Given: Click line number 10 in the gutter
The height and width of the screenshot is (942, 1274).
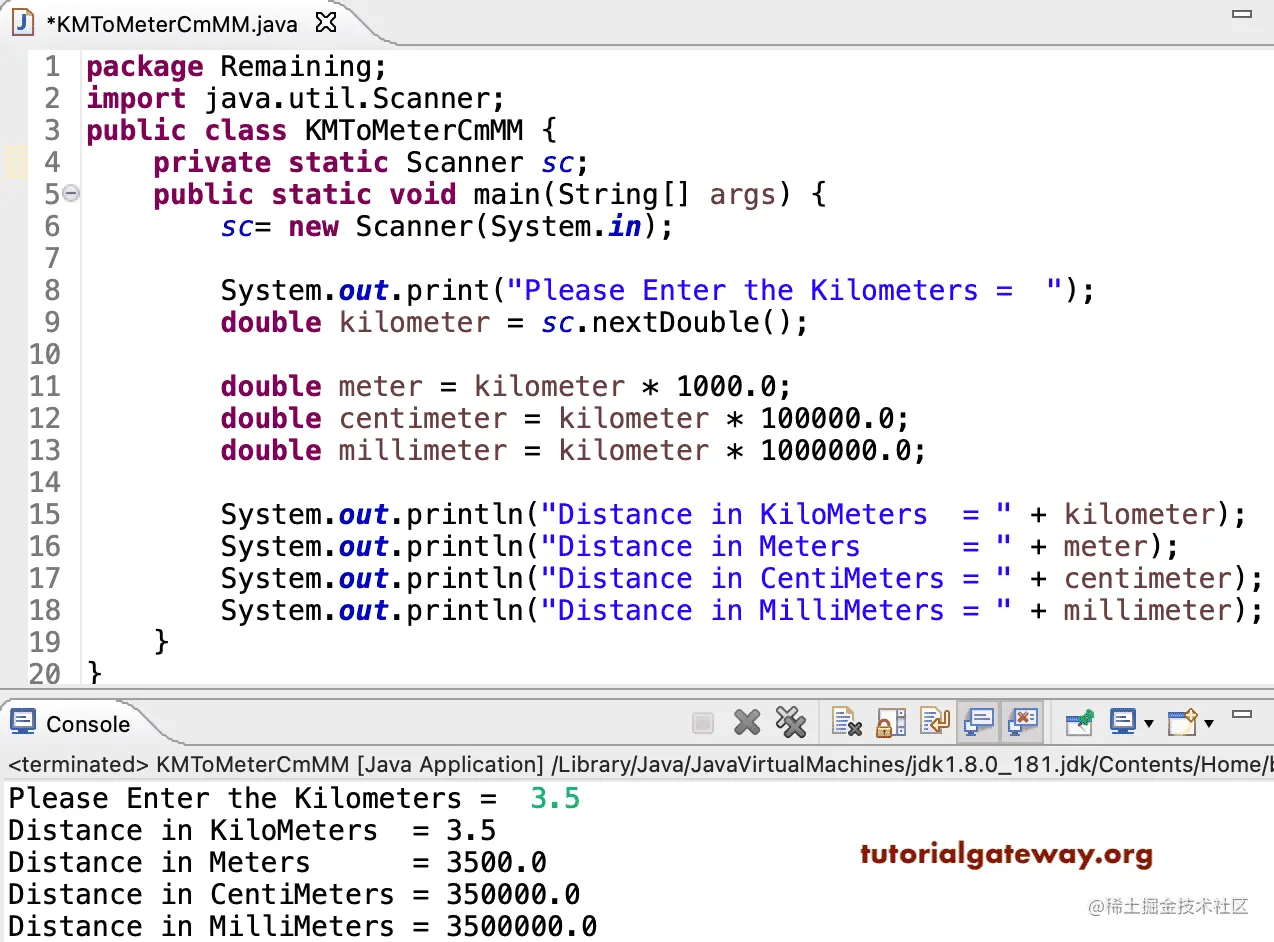Looking at the screenshot, I should pyautogui.click(x=44, y=355).
